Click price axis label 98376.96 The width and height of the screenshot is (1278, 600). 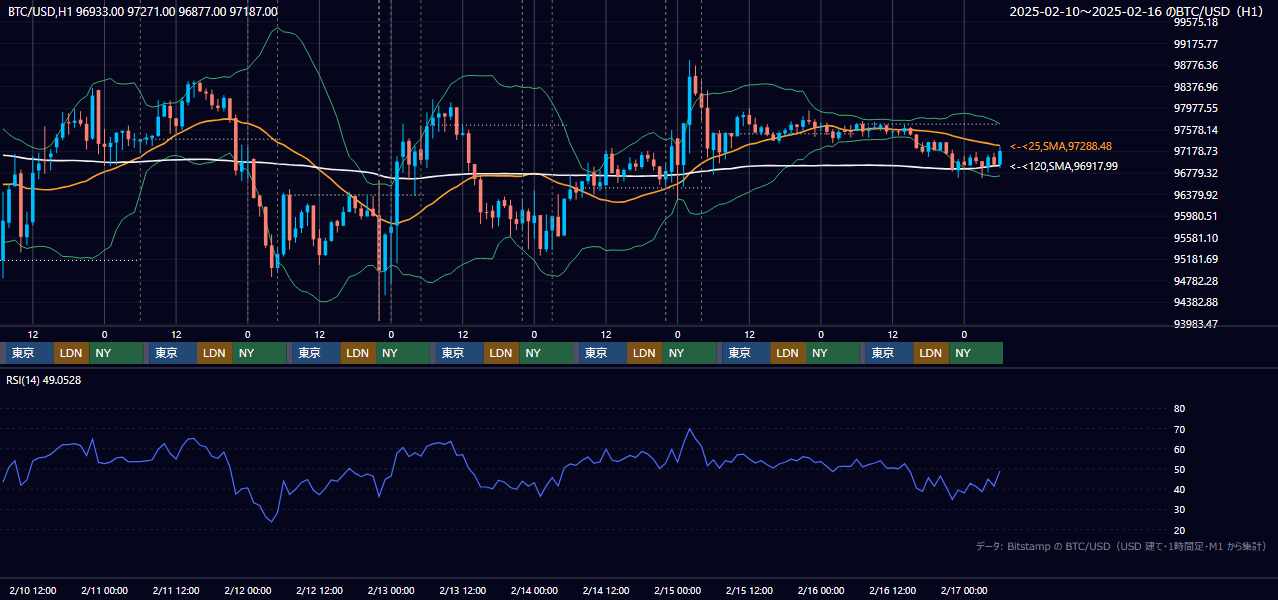coord(1195,87)
